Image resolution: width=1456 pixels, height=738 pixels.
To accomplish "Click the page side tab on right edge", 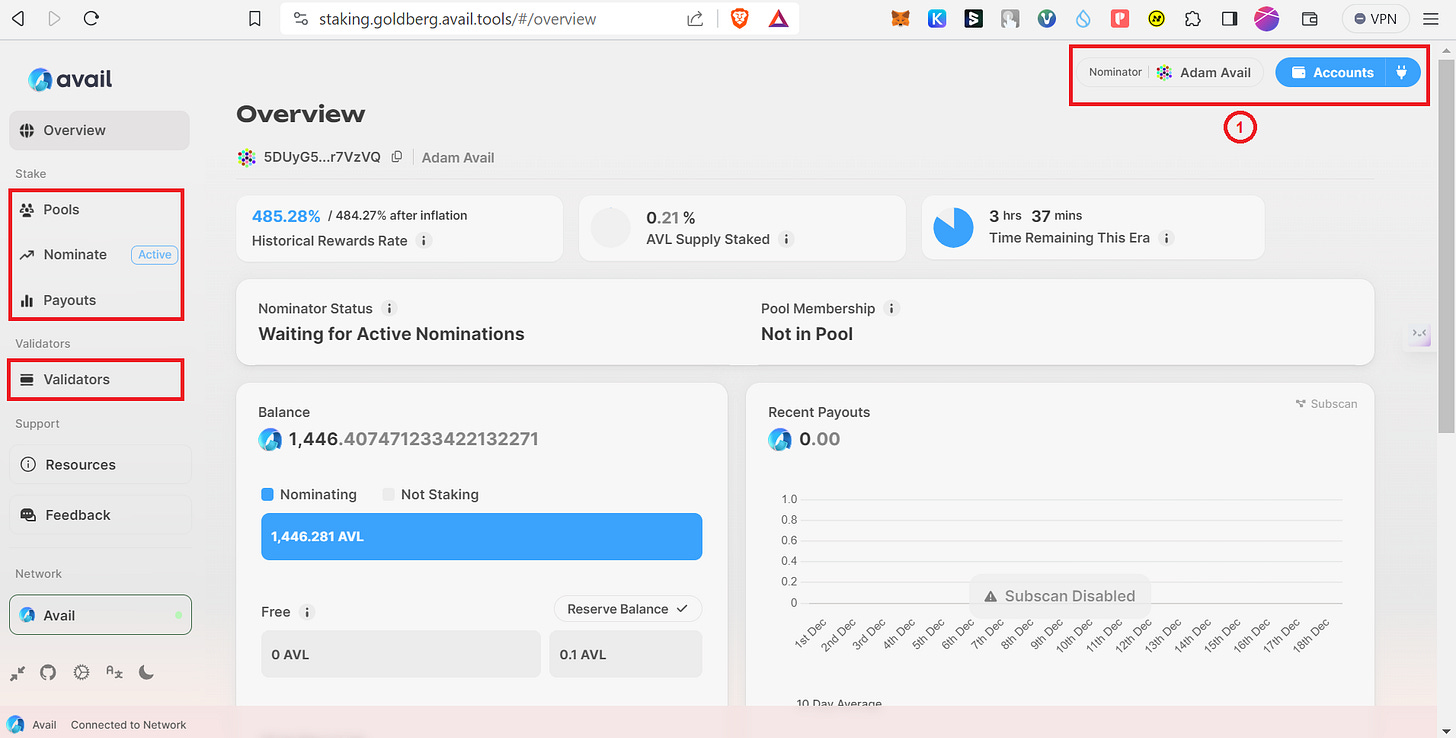I will (1420, 333).
